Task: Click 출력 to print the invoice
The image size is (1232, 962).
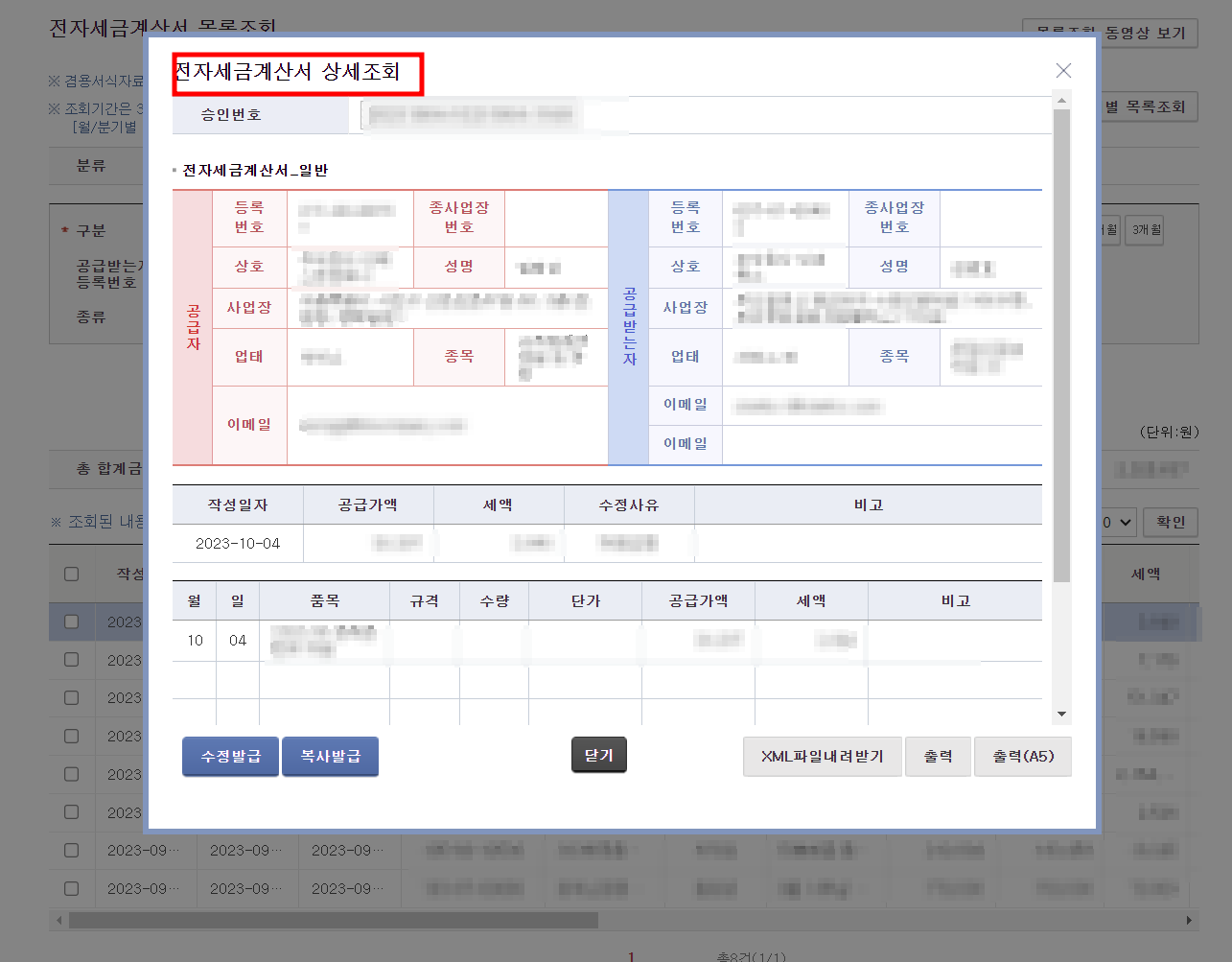Action: (938, 756)
